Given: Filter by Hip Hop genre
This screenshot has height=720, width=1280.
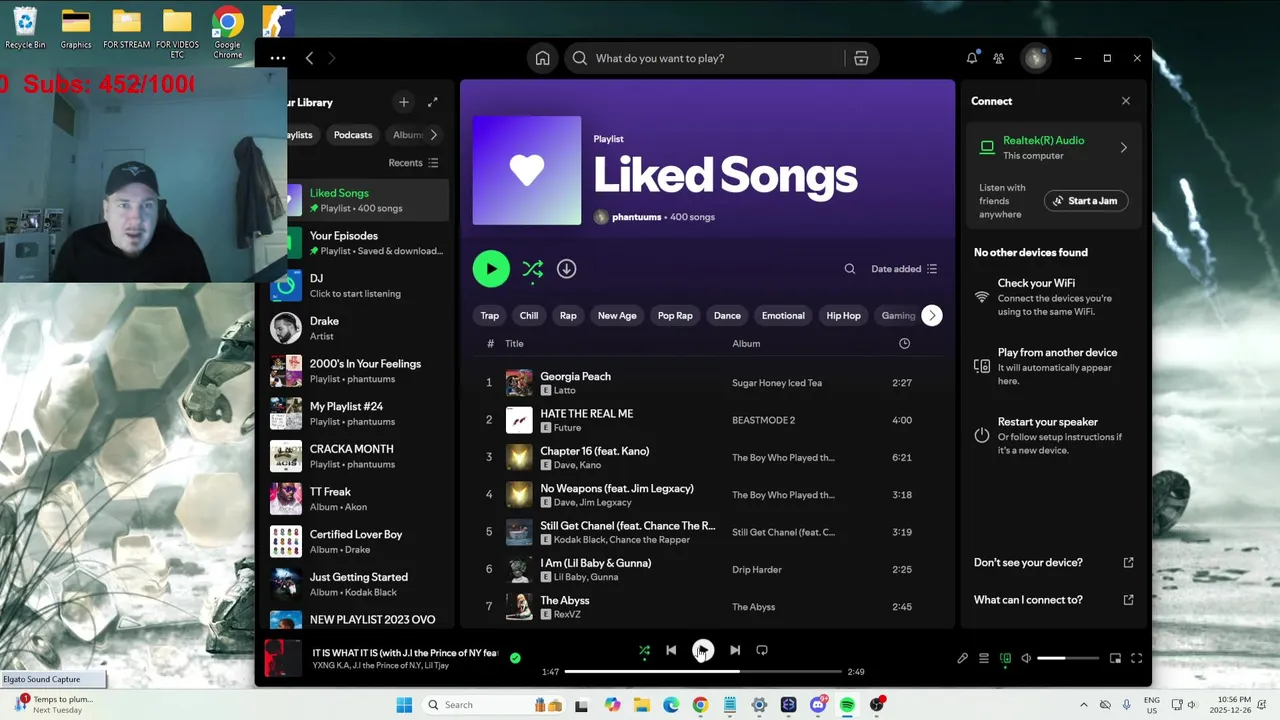Looking at the screenshot, I should 843,315.
